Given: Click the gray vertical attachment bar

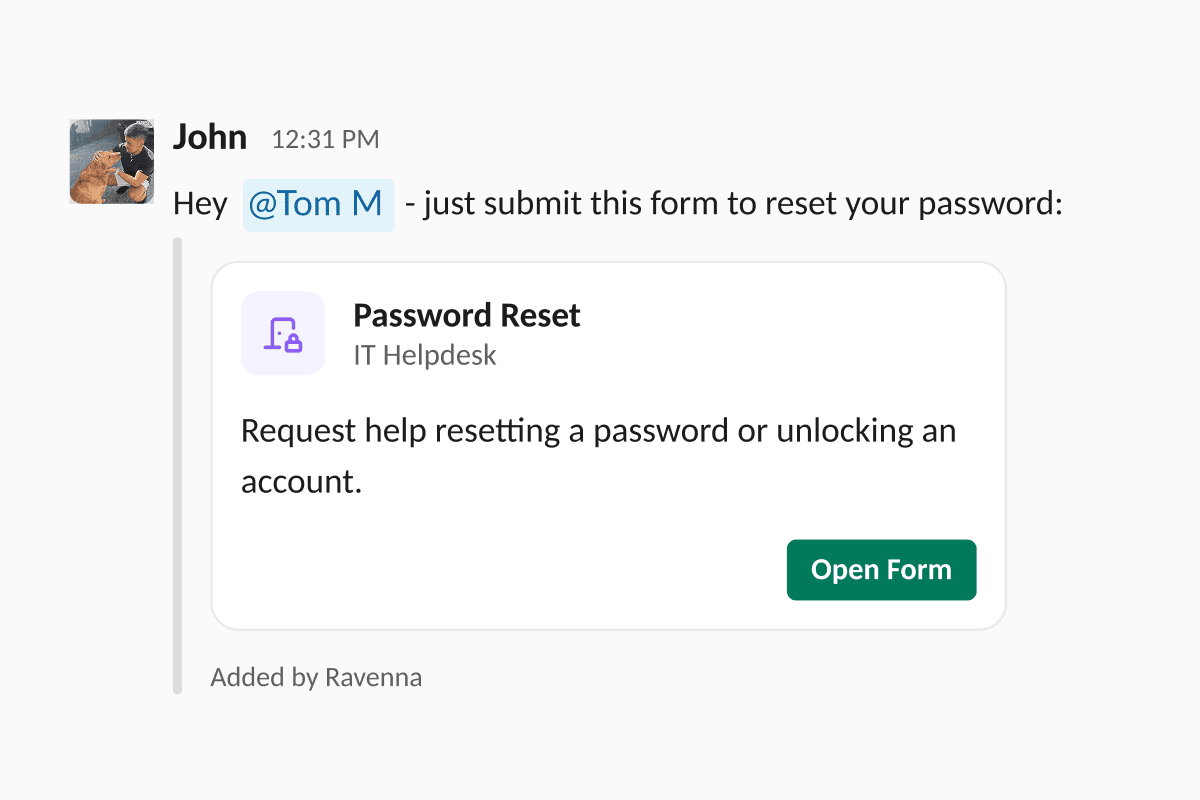Looking at the screenshot, I should [177, 465].
